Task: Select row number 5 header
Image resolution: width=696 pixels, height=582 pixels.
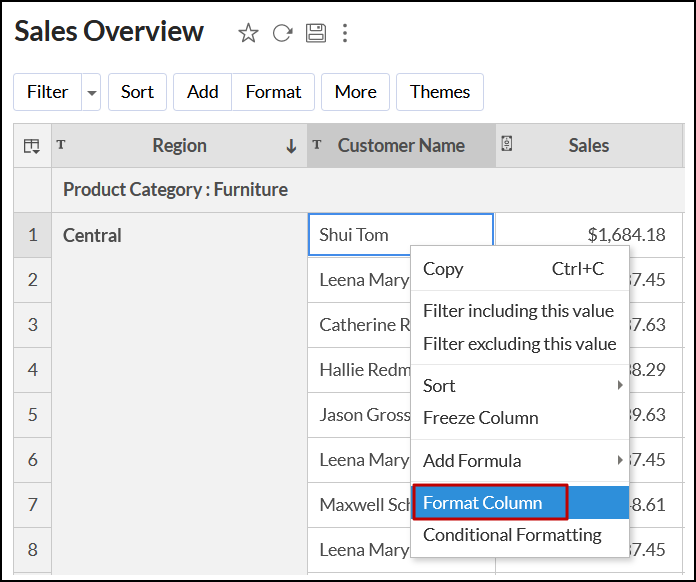Action: tap(33, 415)
